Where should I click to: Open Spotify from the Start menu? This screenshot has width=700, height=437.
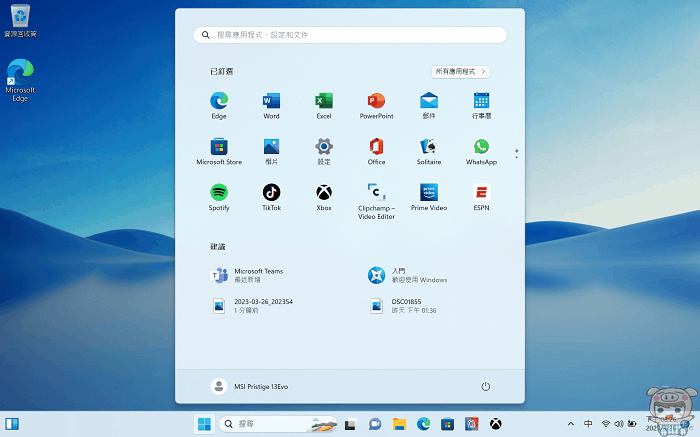point(219,197)
